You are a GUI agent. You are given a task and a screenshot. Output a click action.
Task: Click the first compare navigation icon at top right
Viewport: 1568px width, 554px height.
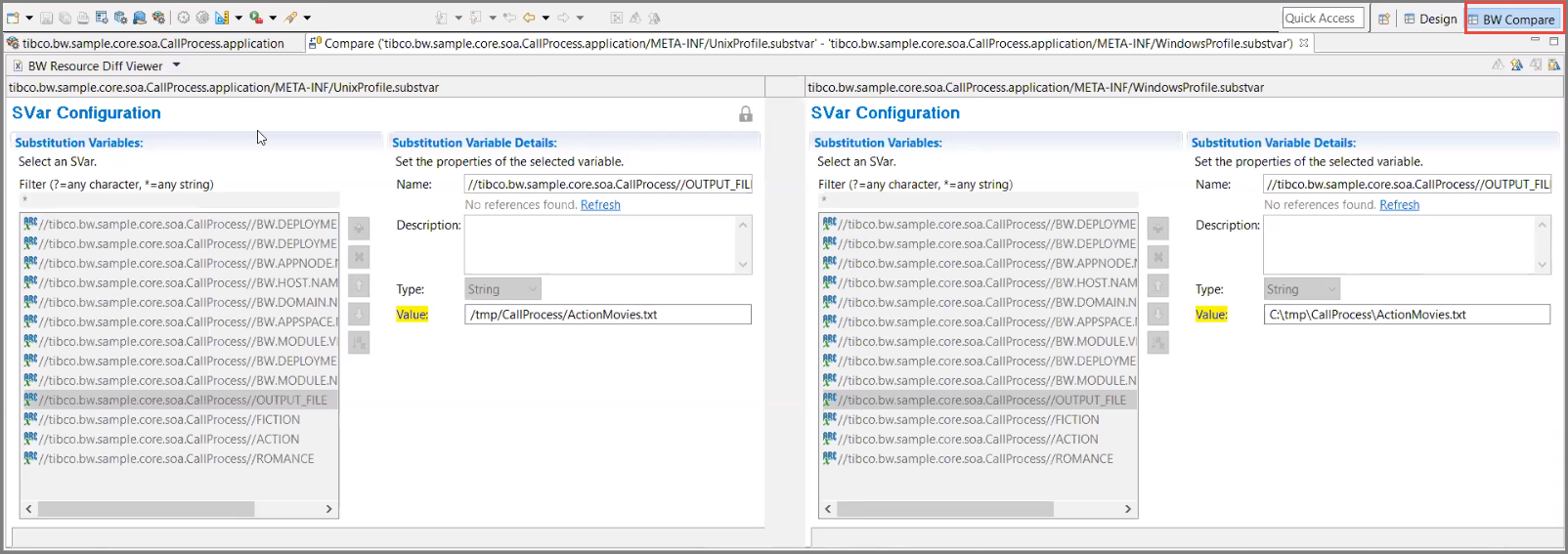[1498, 64]
